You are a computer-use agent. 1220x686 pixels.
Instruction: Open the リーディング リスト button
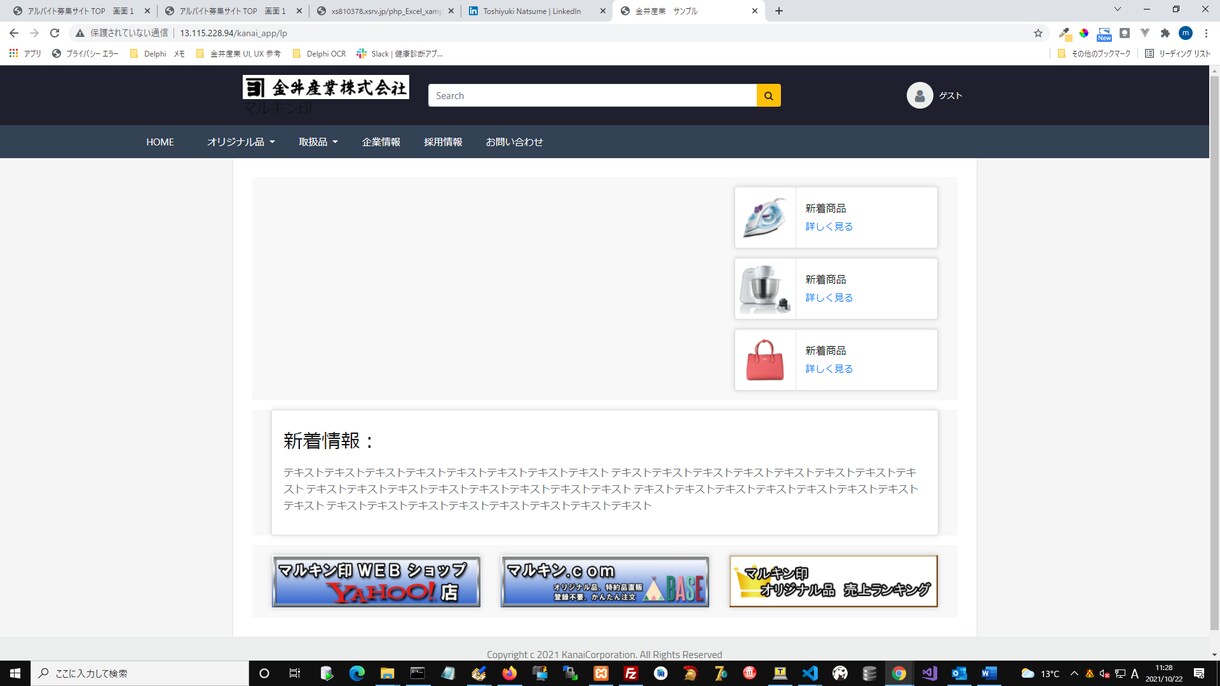(x=1177, y=54)
